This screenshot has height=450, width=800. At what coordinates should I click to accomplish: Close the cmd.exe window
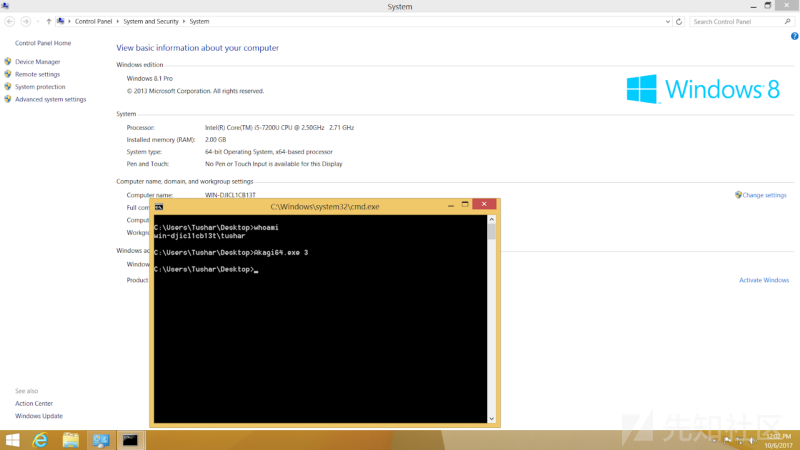tap(484, 204)
